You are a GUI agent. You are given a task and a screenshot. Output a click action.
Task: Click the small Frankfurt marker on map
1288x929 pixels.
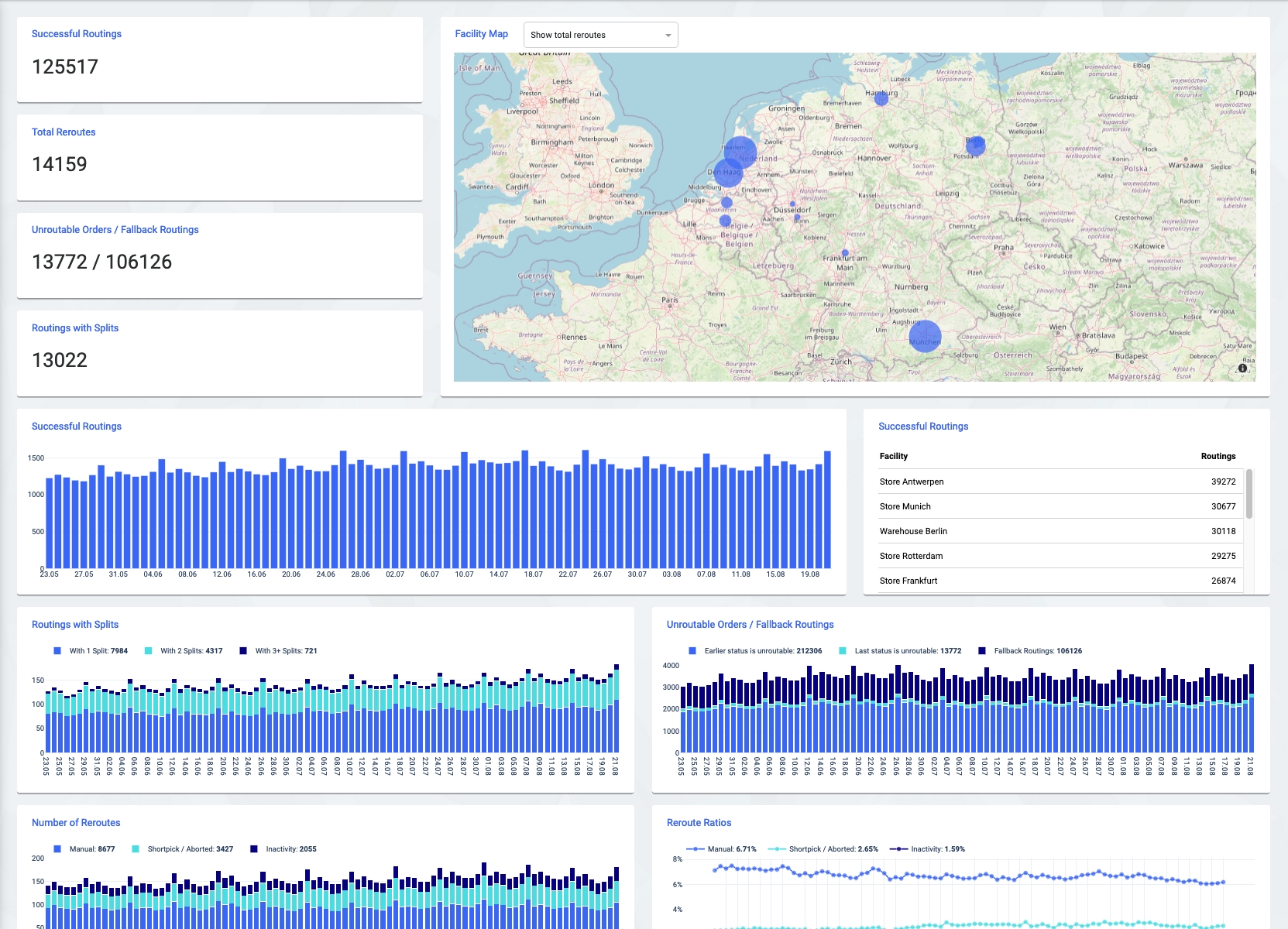(x=845, y=252)
